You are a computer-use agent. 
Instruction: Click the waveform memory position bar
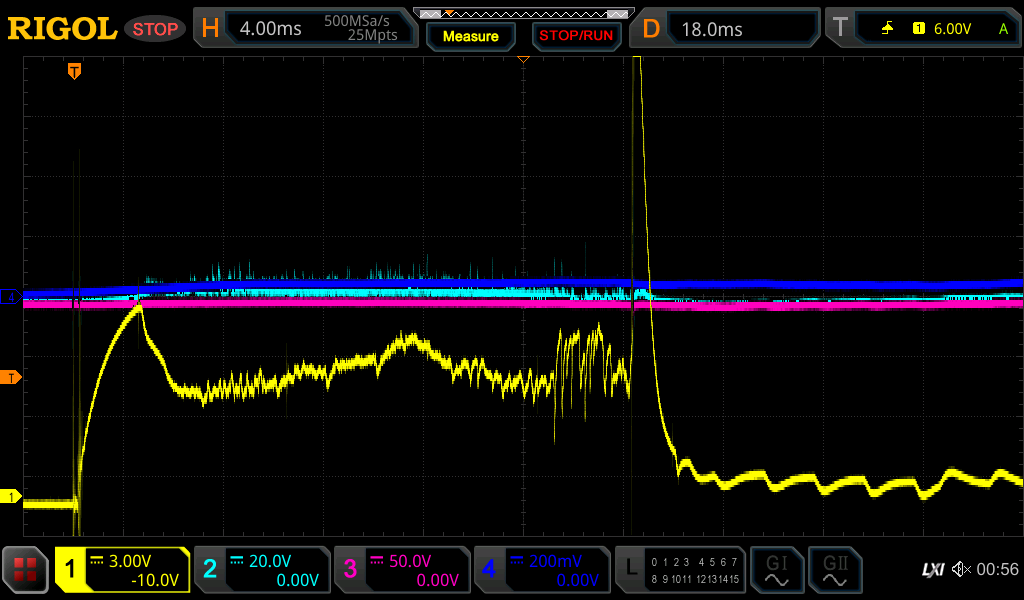[523, 13]
